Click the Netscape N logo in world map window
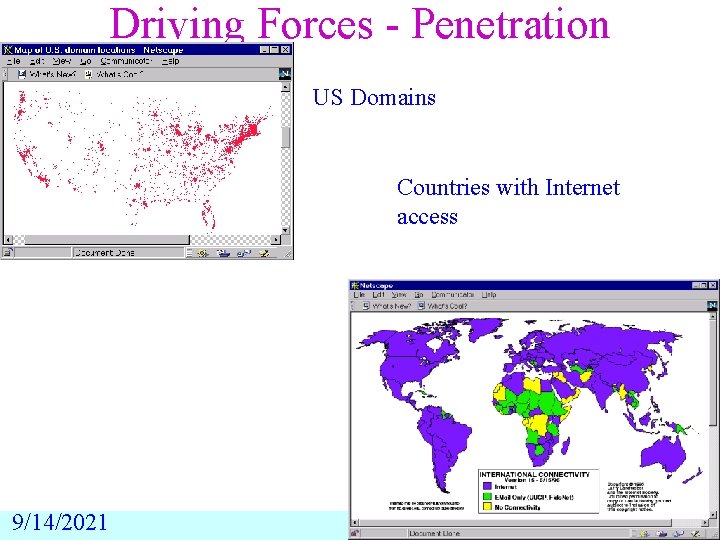Screen dimensions: 720x540 click(712, 305)
